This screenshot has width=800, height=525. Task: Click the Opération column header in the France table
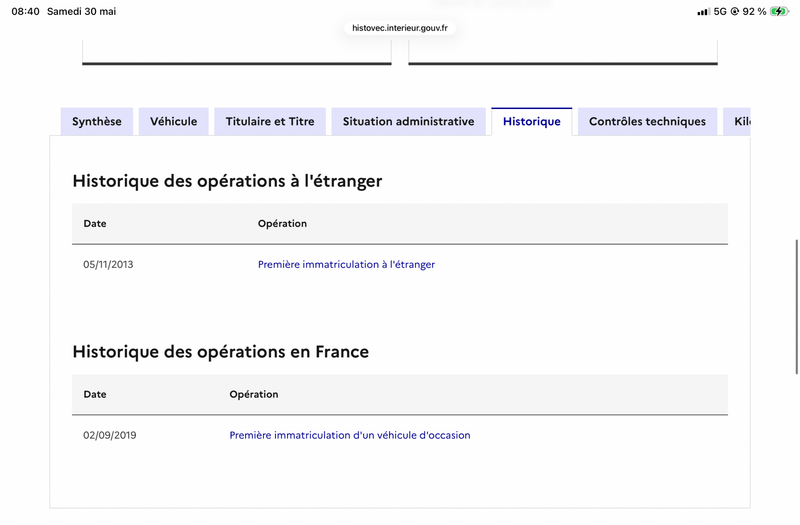coord(254,394)
